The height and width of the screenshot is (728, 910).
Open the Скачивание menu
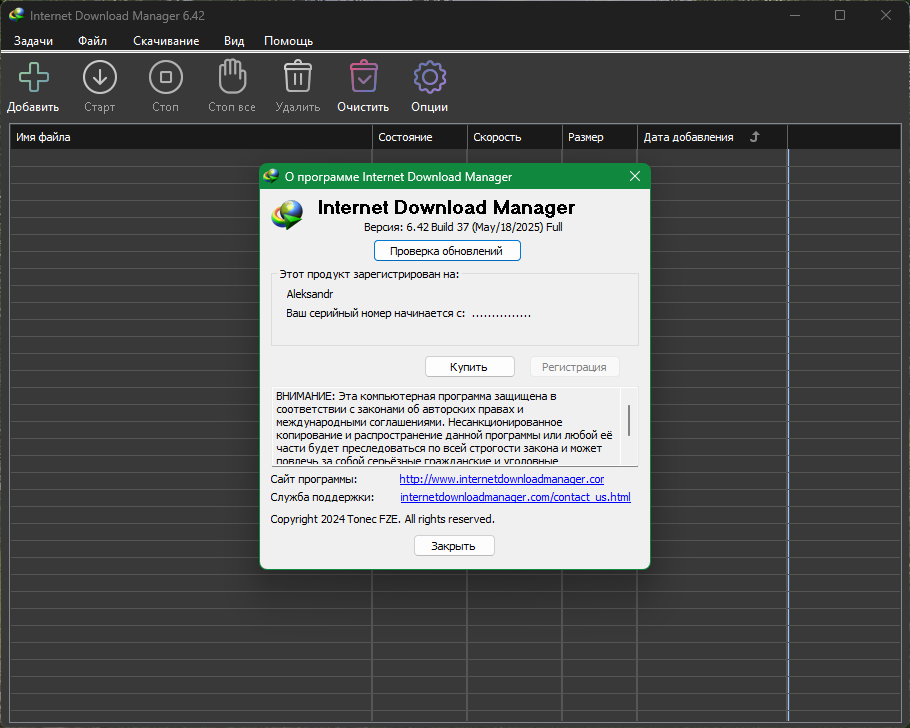pos(166,41)
